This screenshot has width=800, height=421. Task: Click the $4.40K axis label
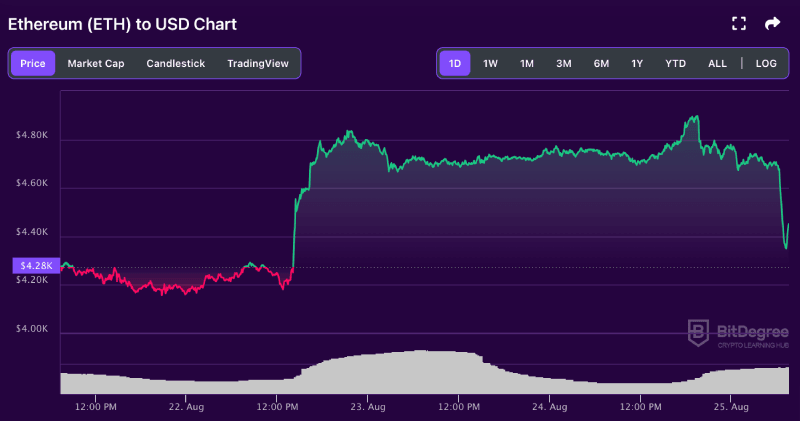pyautogui.click(x=32, y=232)
